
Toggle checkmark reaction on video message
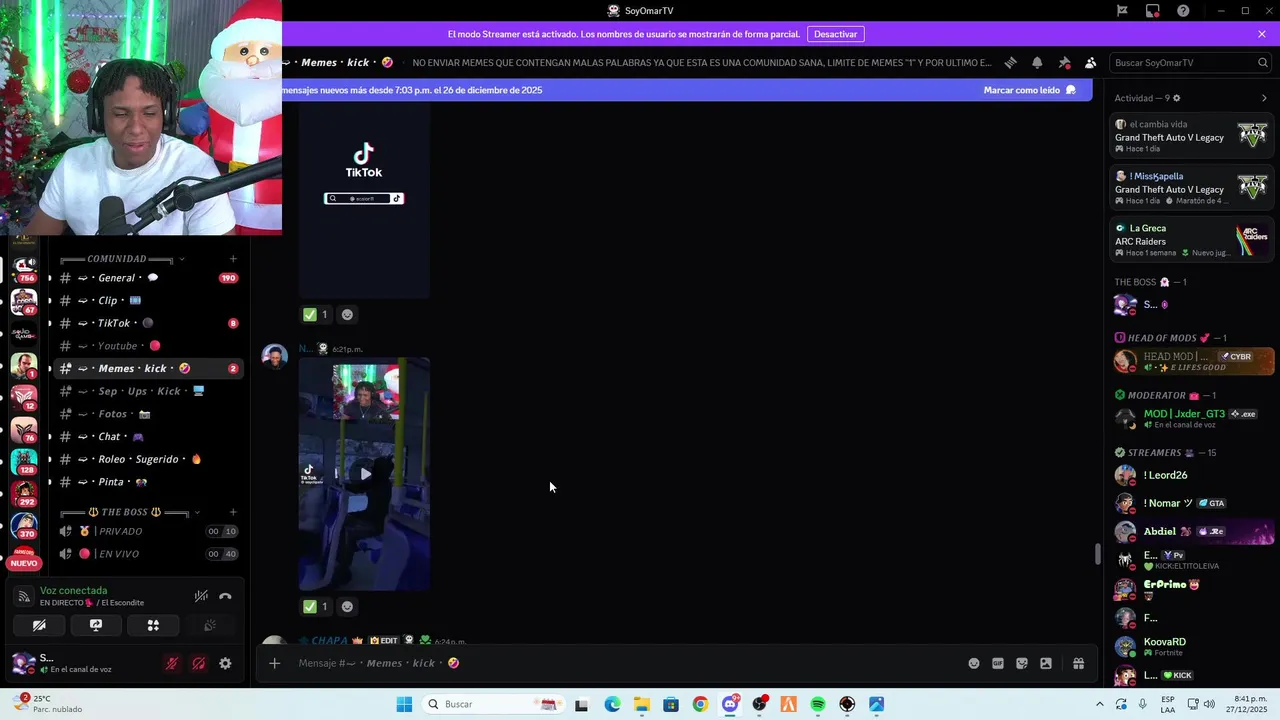[316, 606]
